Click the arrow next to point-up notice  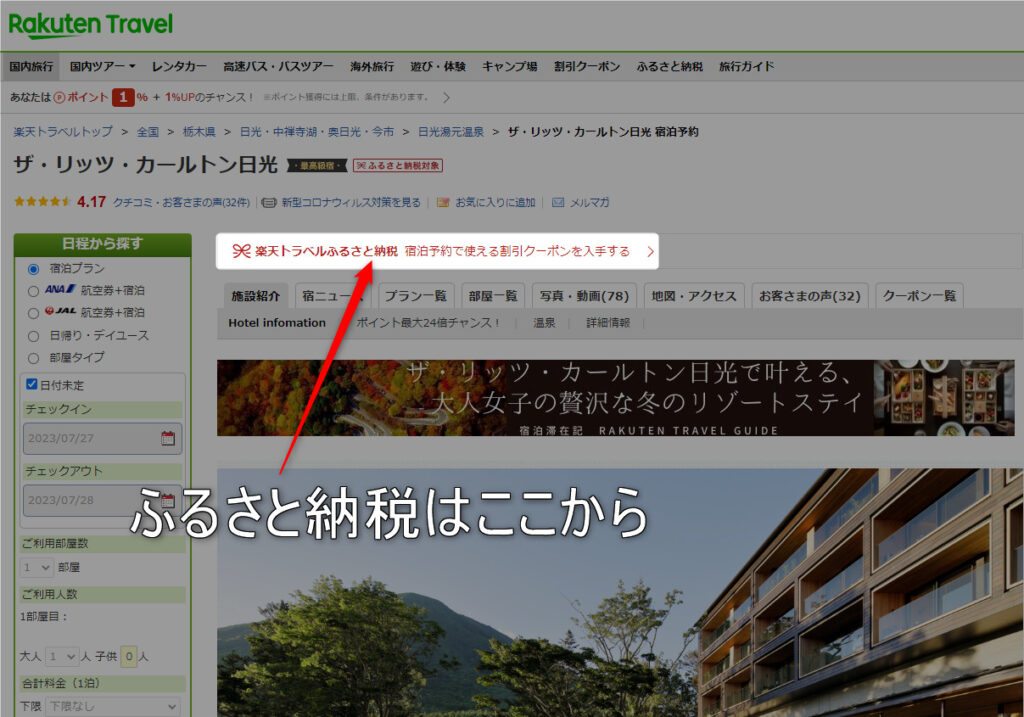446,97
